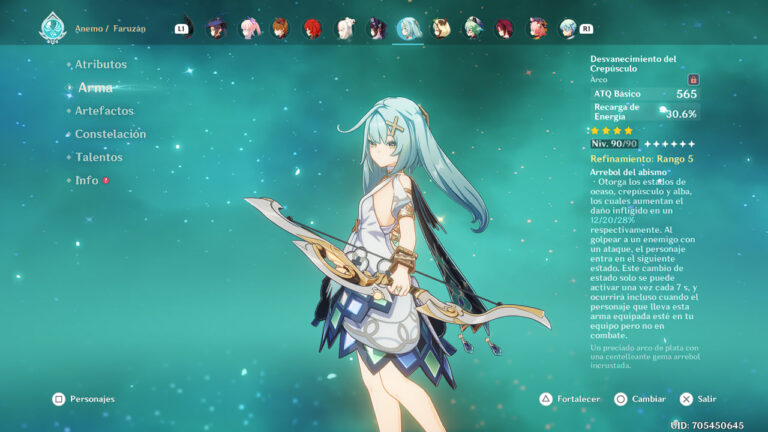The width and height of the screenshot is (768, 432).
Task: Click Cambiar to switch the weapon
Action: [640, 399]
